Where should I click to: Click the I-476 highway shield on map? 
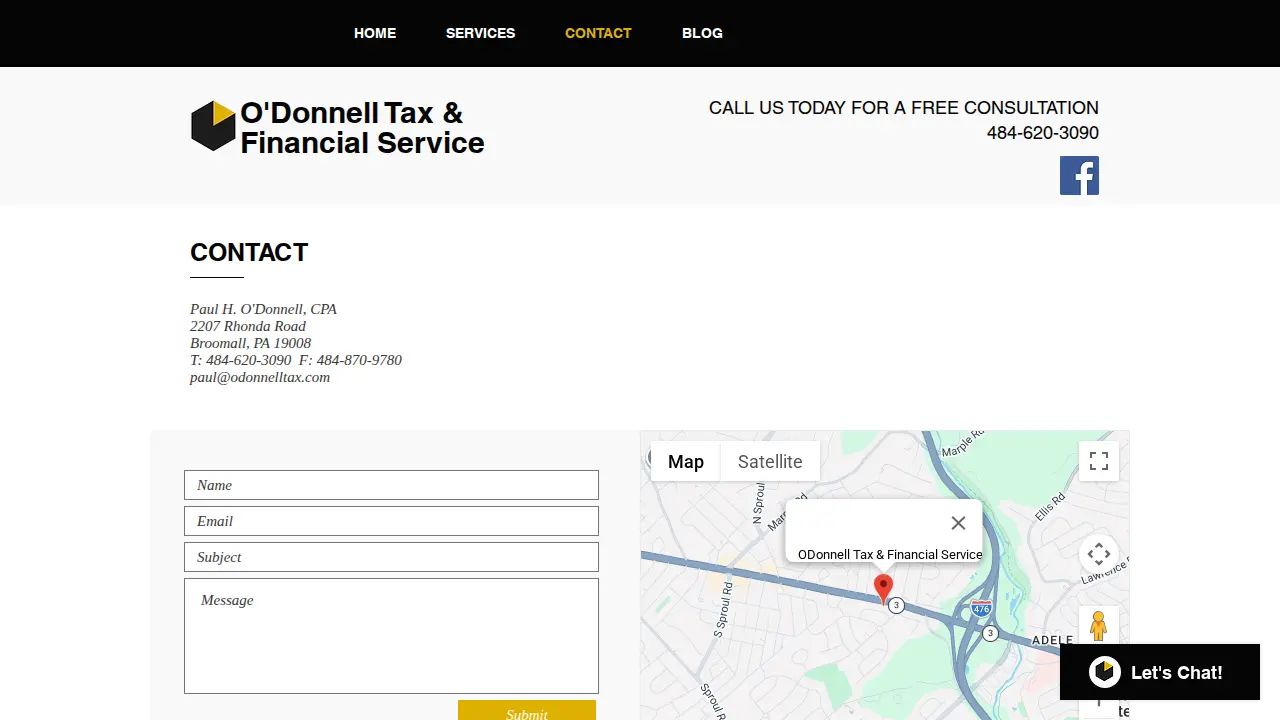point(981,607)
